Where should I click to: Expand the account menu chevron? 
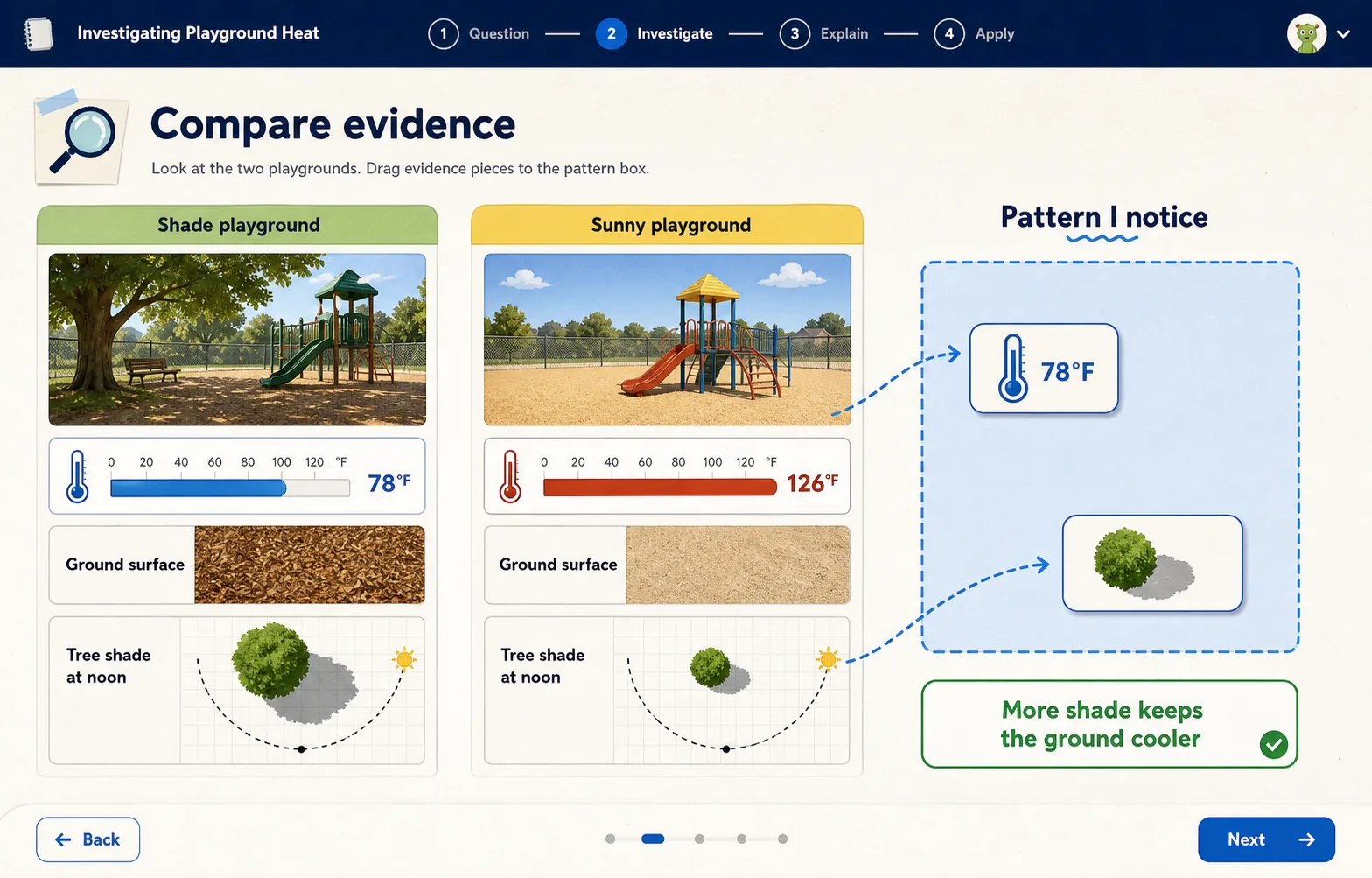[x=1344, y=34]
